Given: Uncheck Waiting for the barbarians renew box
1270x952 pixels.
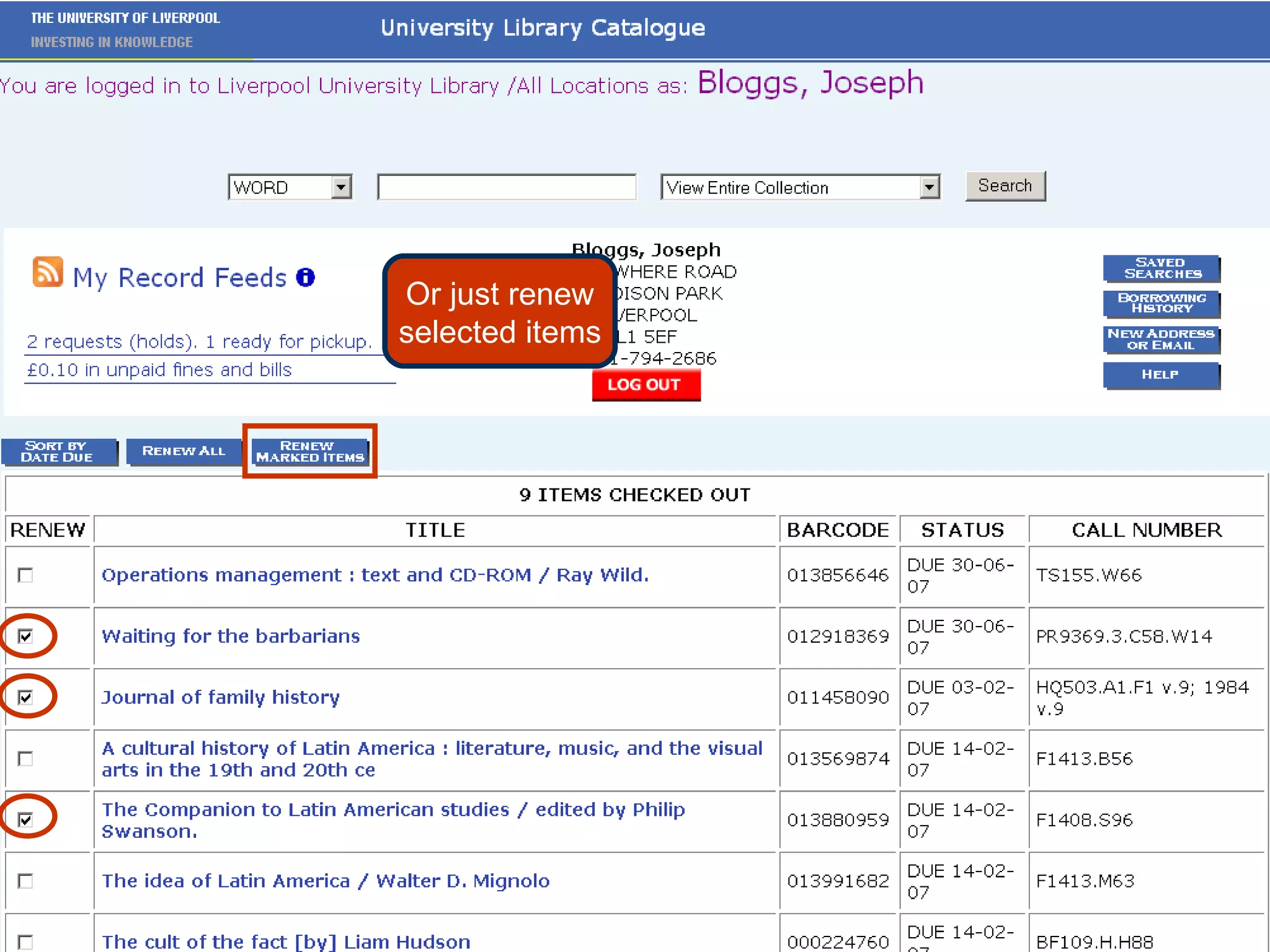Looking at the screenshot, I should click(25, 637).
